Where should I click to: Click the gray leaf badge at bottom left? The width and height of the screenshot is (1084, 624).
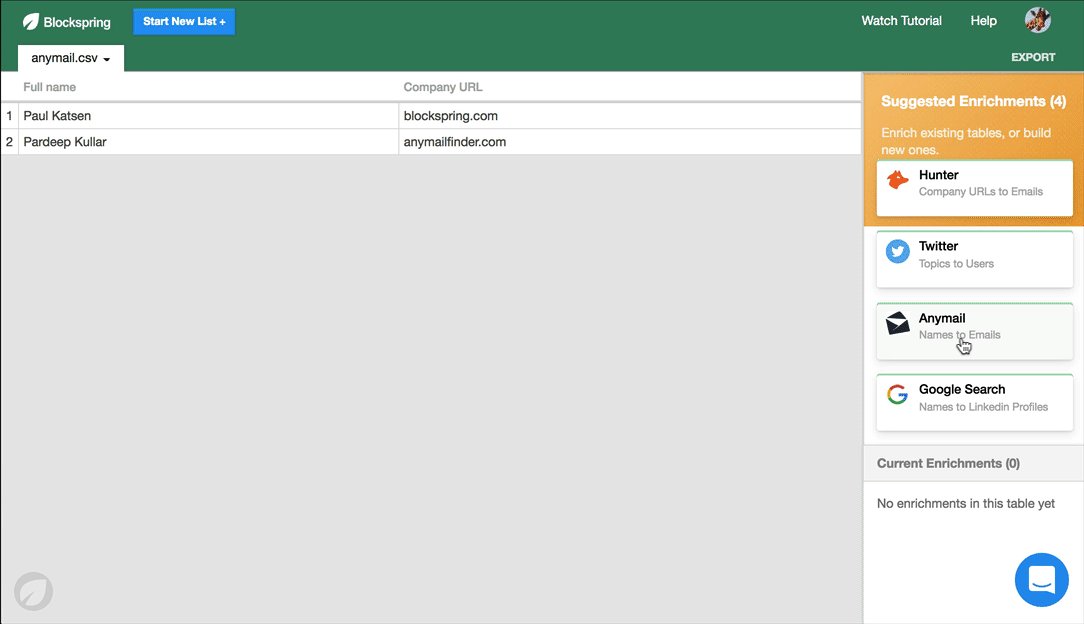33,592
